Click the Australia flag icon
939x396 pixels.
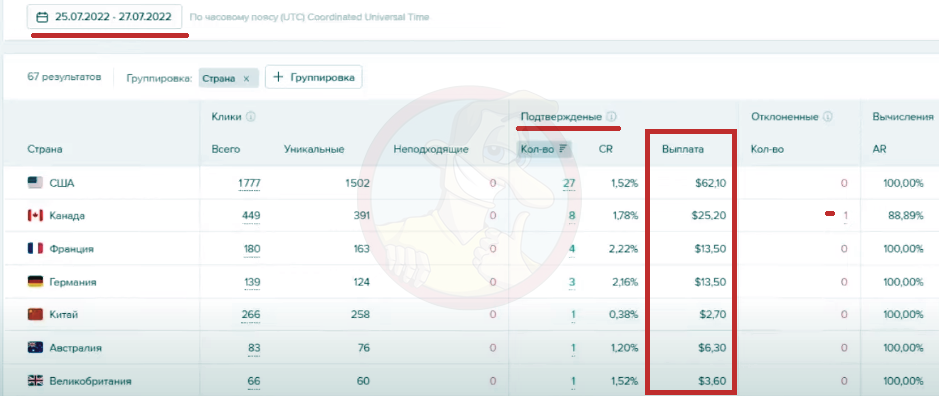click(35, 347)
